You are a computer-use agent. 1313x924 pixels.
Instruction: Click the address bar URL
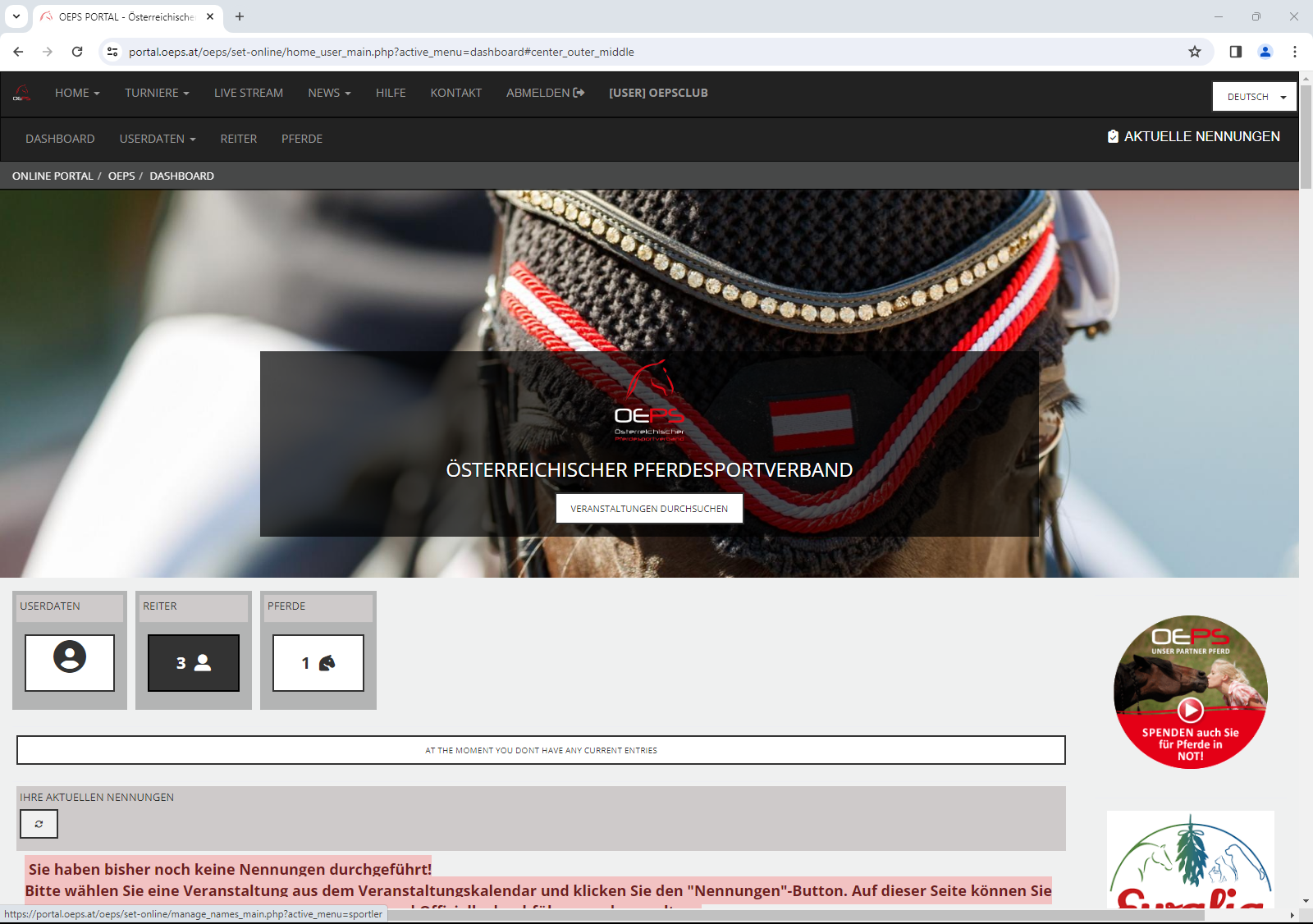[x=382, y=52]
